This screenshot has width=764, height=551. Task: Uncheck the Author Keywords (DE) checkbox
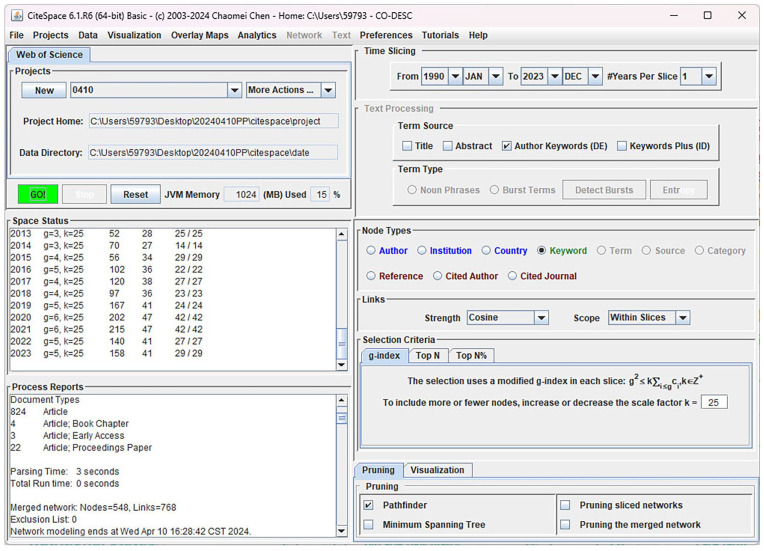pyautogui.click(x=507, y=146)
